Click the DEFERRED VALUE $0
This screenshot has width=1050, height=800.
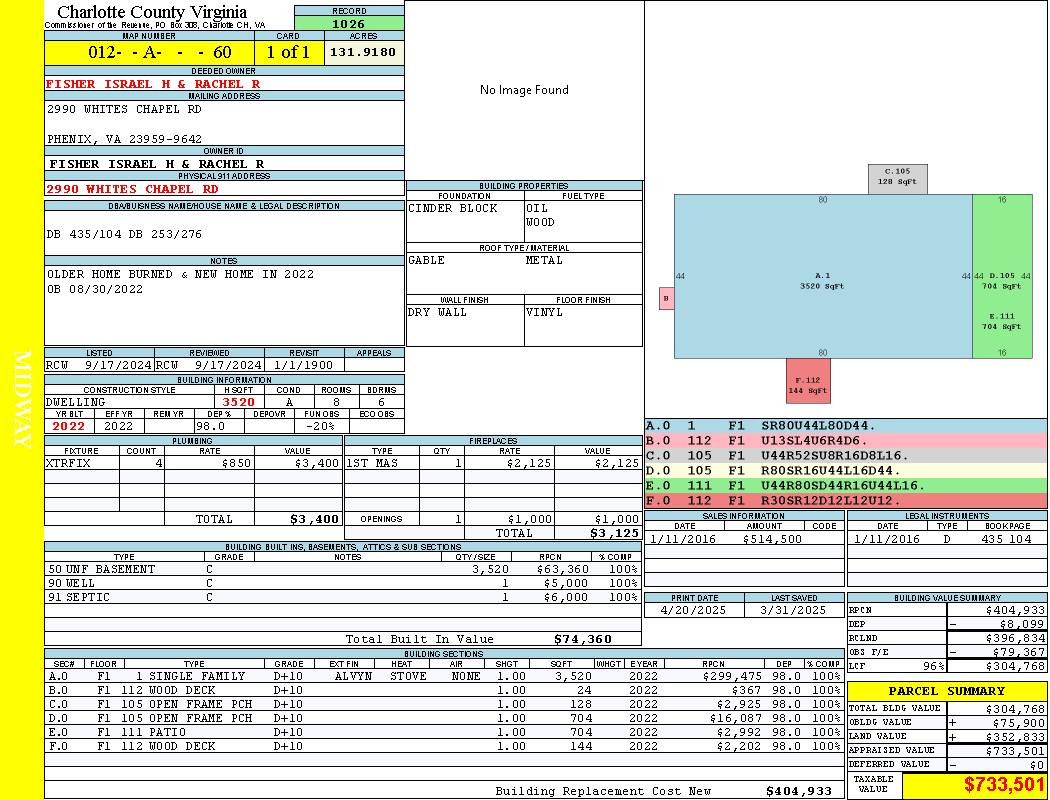tap(1037, 765)
